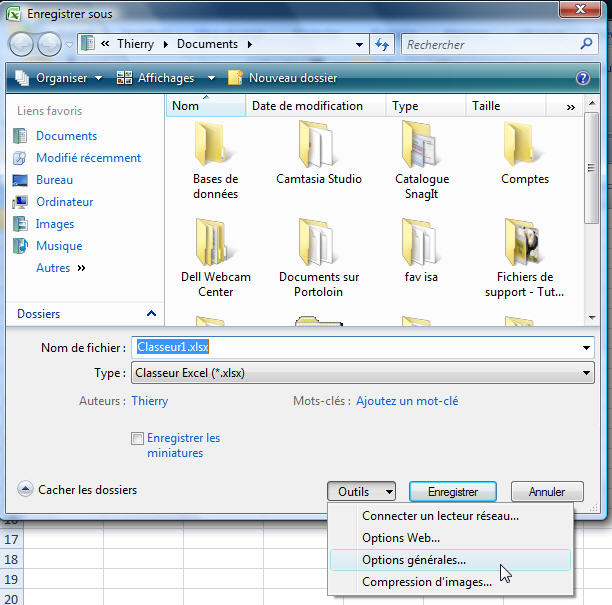The image size is (612, 605).
Task: Open the Documents sur Portoloin folder
Action: [x=319, y=258]
